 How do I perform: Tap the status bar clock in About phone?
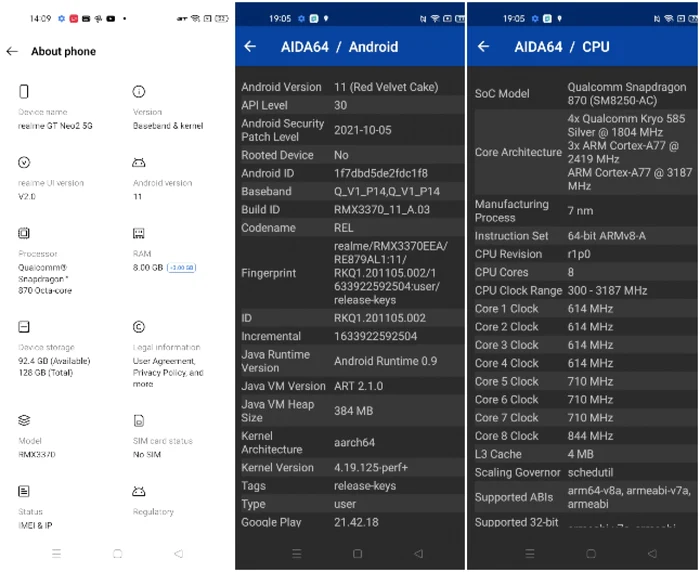41,19
